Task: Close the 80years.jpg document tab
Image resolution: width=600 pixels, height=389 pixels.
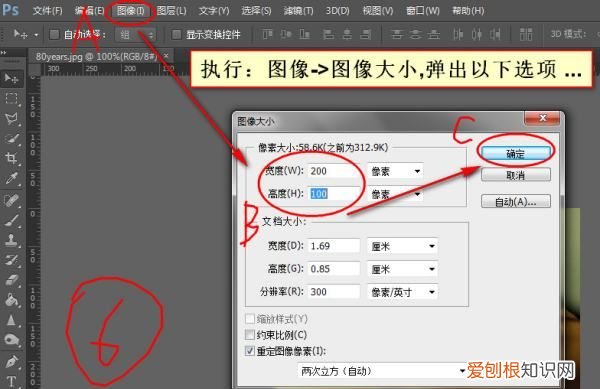Action: pyautogui.click(x=166, y=56)
